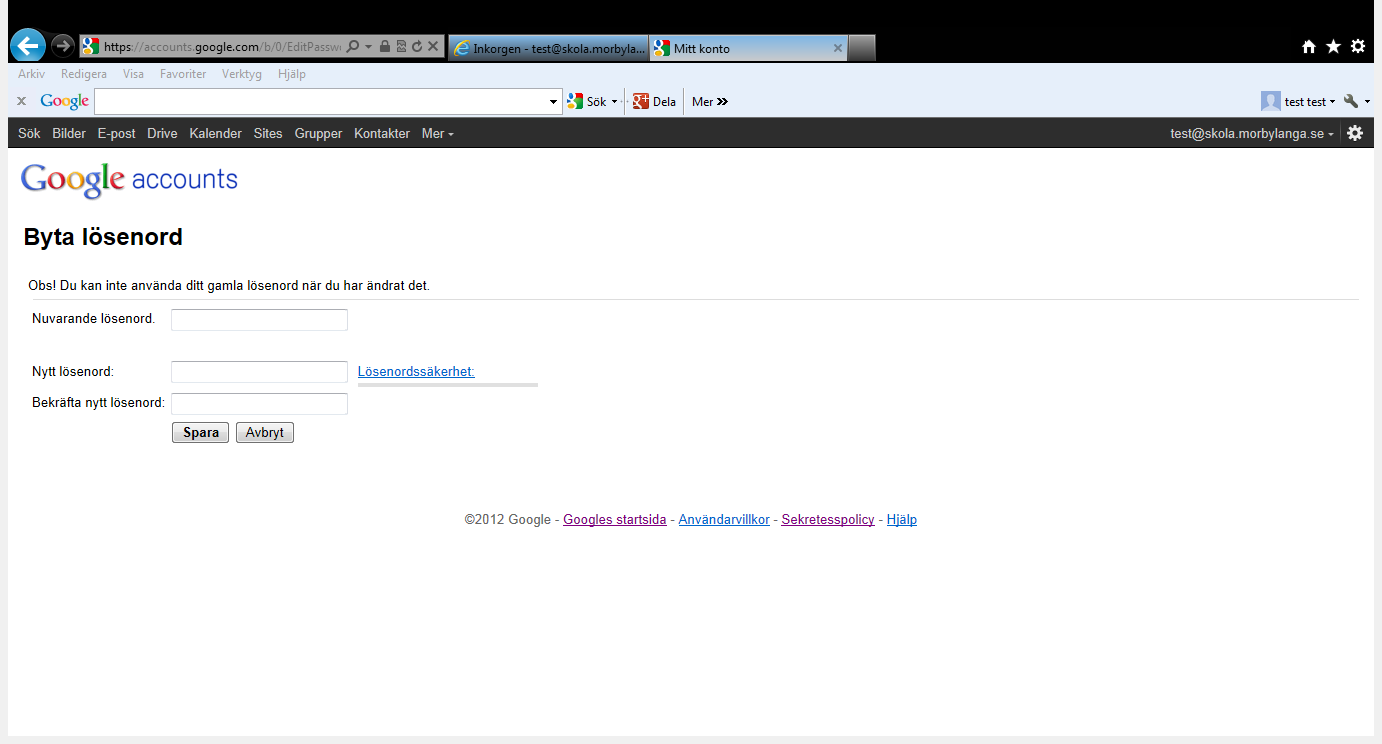This screenshot has height=744, width=1382.
Task: Click the Nuvarande lösenord input field
Action: pyautogui.click(x=260, y=320)
